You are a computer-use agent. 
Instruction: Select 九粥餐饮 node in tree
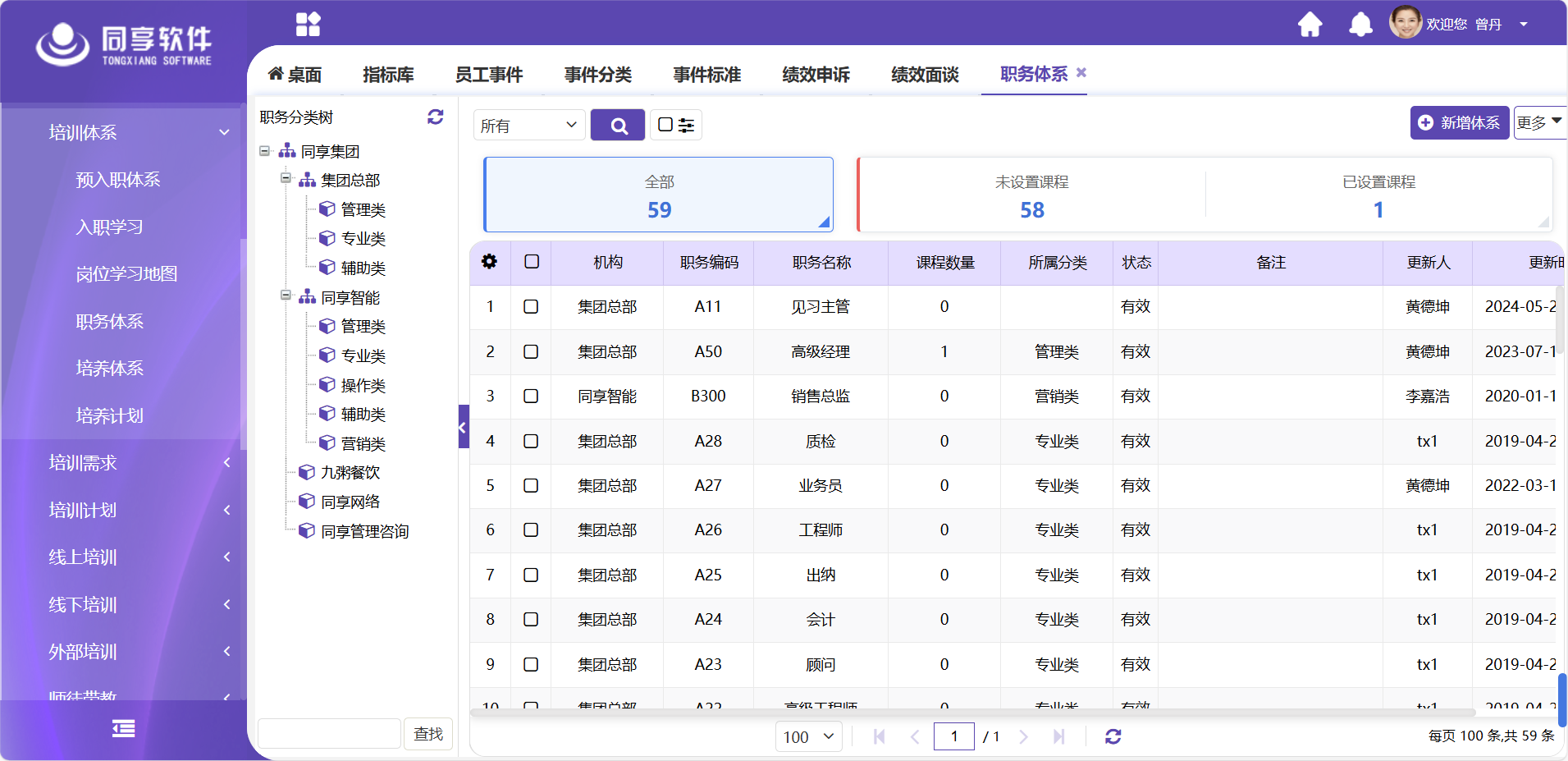click(x=350, y=473)
